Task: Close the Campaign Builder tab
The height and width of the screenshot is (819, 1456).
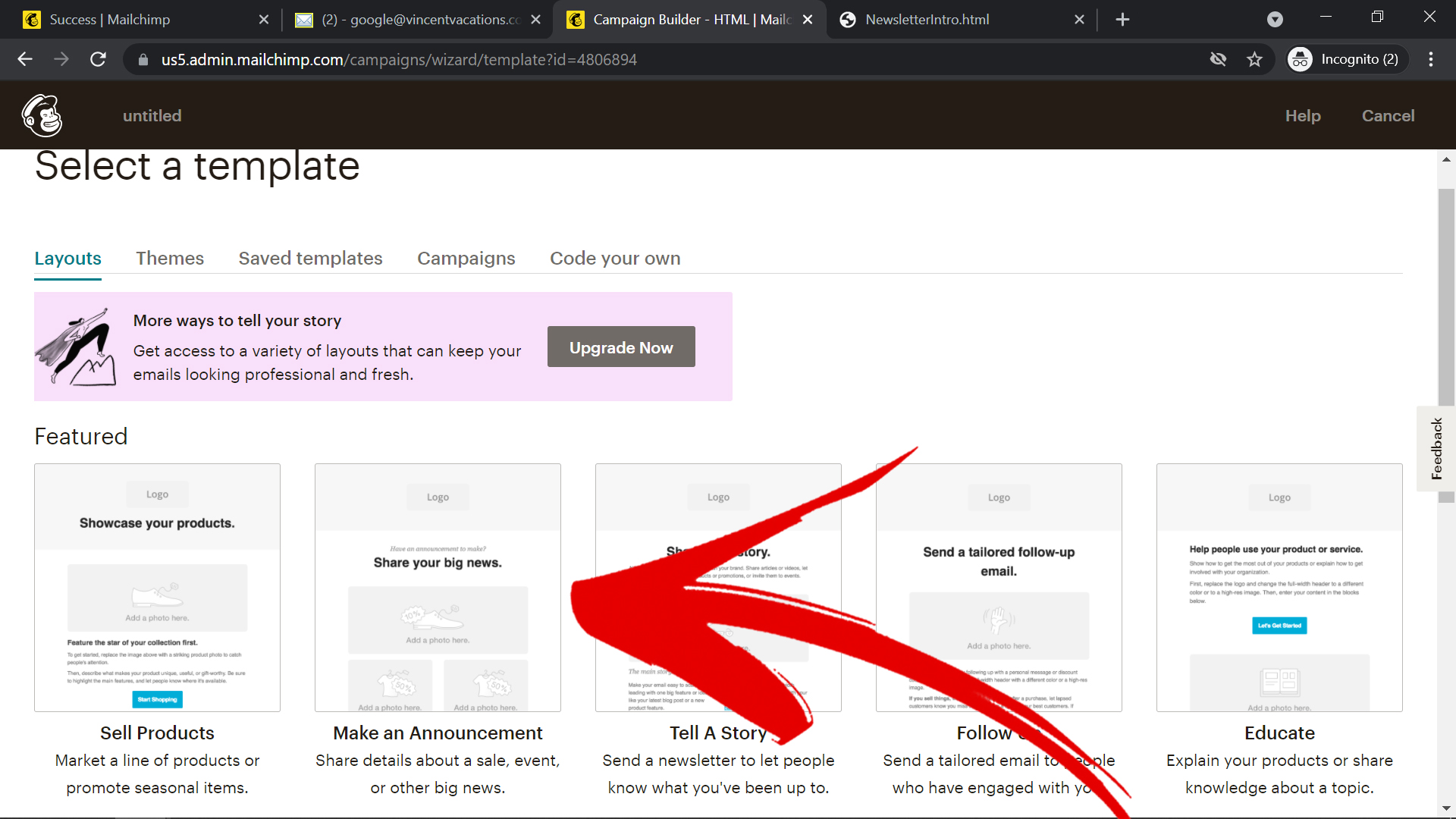Action: point(808,20)
